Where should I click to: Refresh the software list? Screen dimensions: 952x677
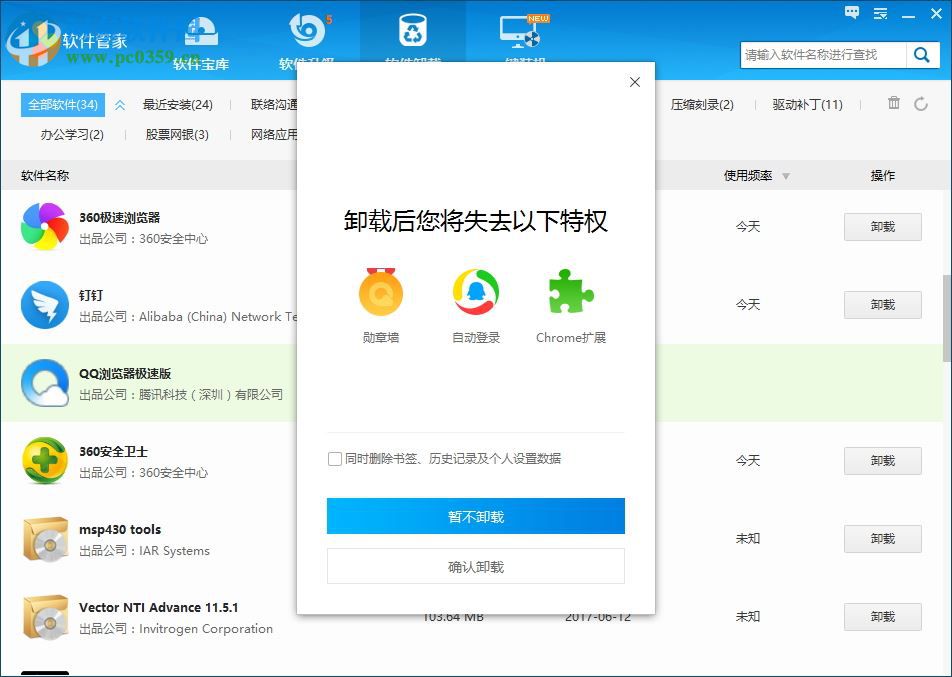(x=921, y=103)
